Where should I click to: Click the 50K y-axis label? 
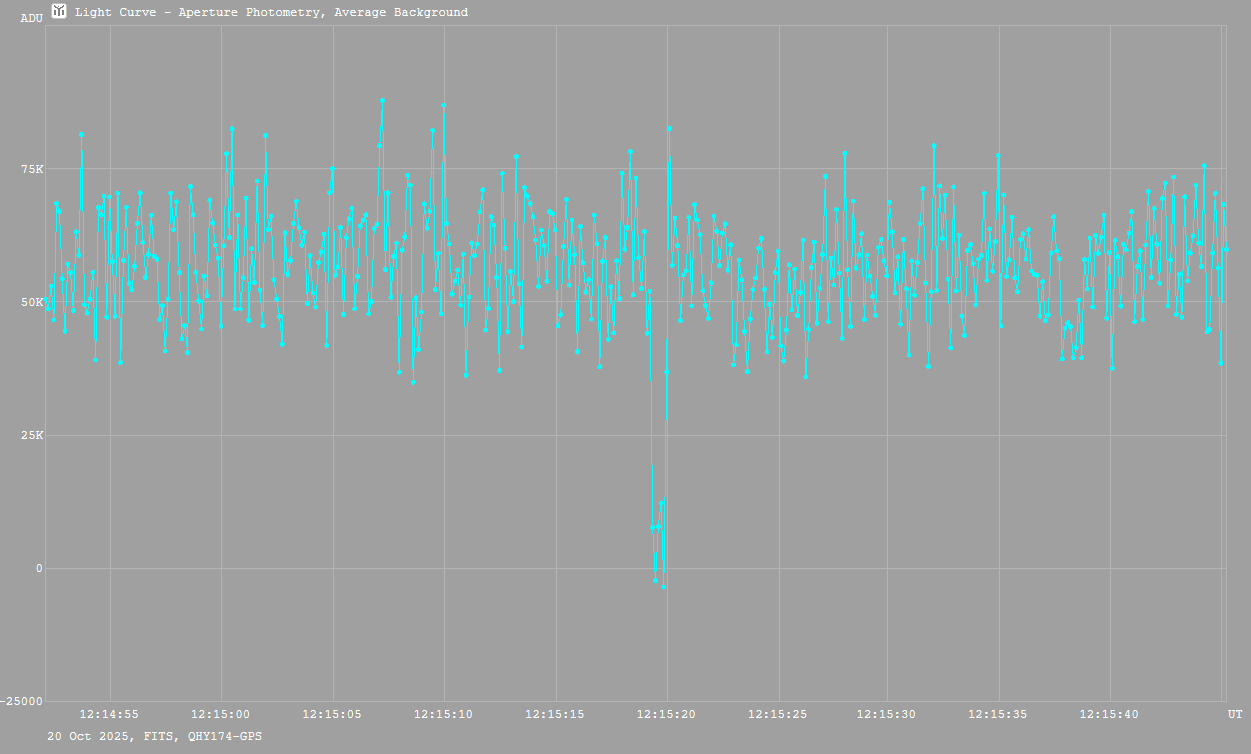[x=32, y=302]
